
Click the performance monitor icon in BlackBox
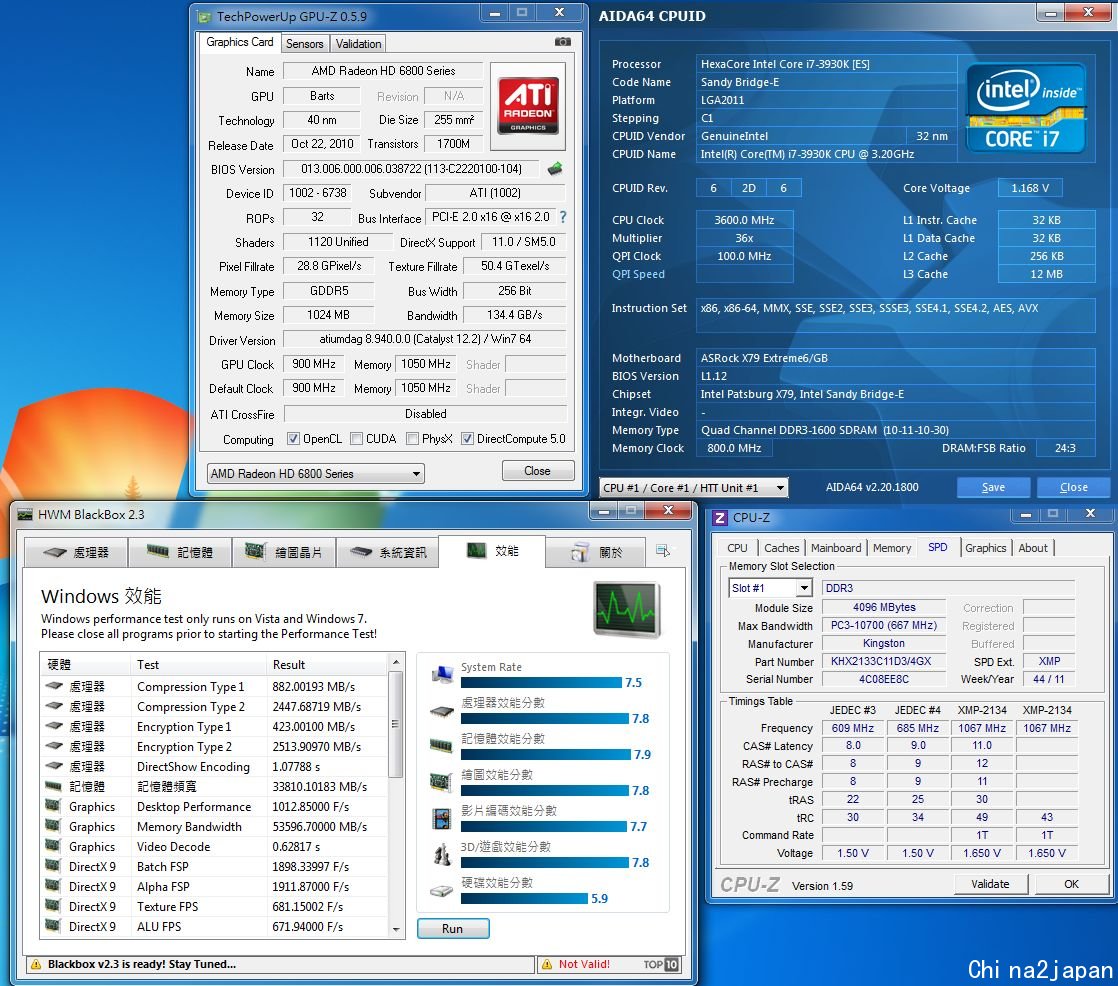pyautogui.click(x=627, y=609)
